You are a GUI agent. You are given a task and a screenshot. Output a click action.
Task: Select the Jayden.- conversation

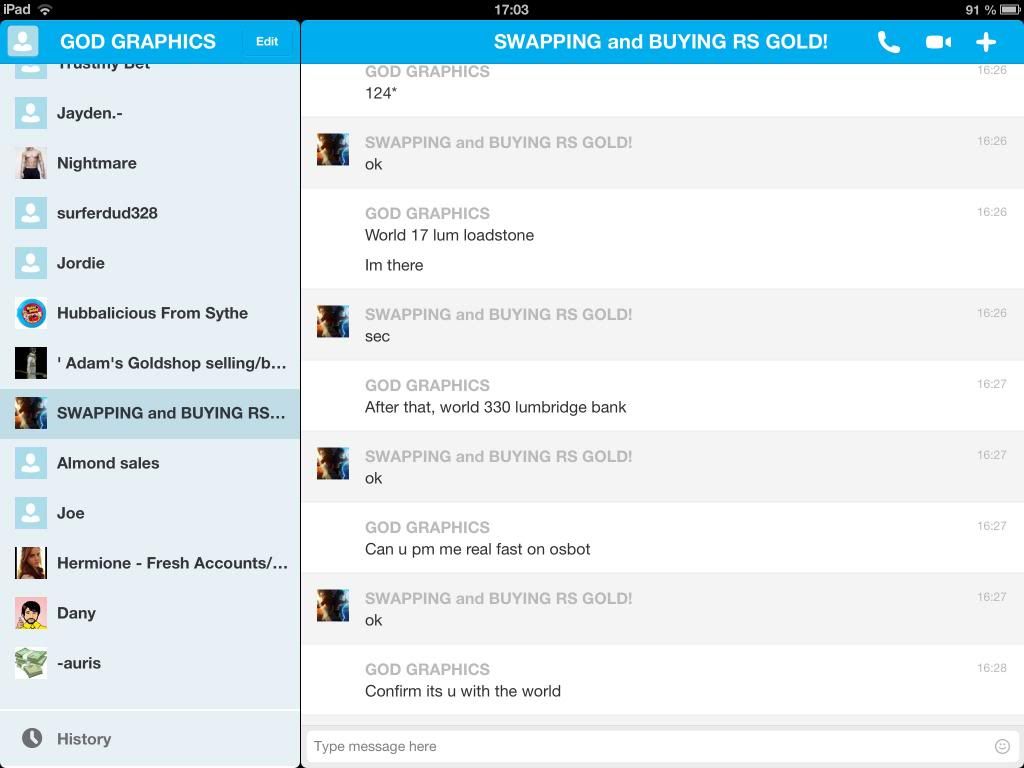coord(90,113)
